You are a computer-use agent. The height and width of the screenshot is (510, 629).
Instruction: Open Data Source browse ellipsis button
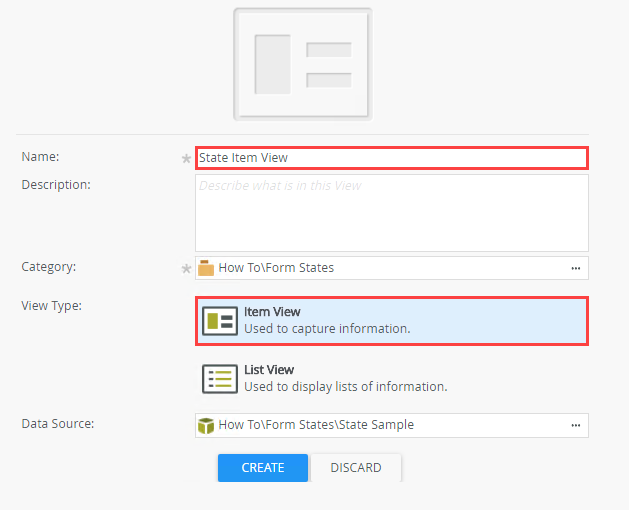click(576, 425)
